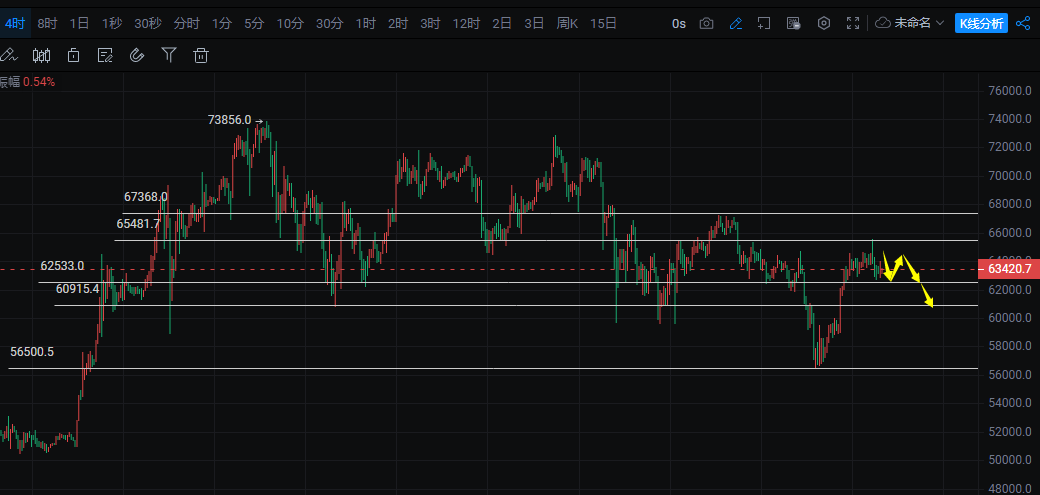Toggle the blue pencil drawing mode
Viewport: 1040px width, 495px height.
pos(736,23)
